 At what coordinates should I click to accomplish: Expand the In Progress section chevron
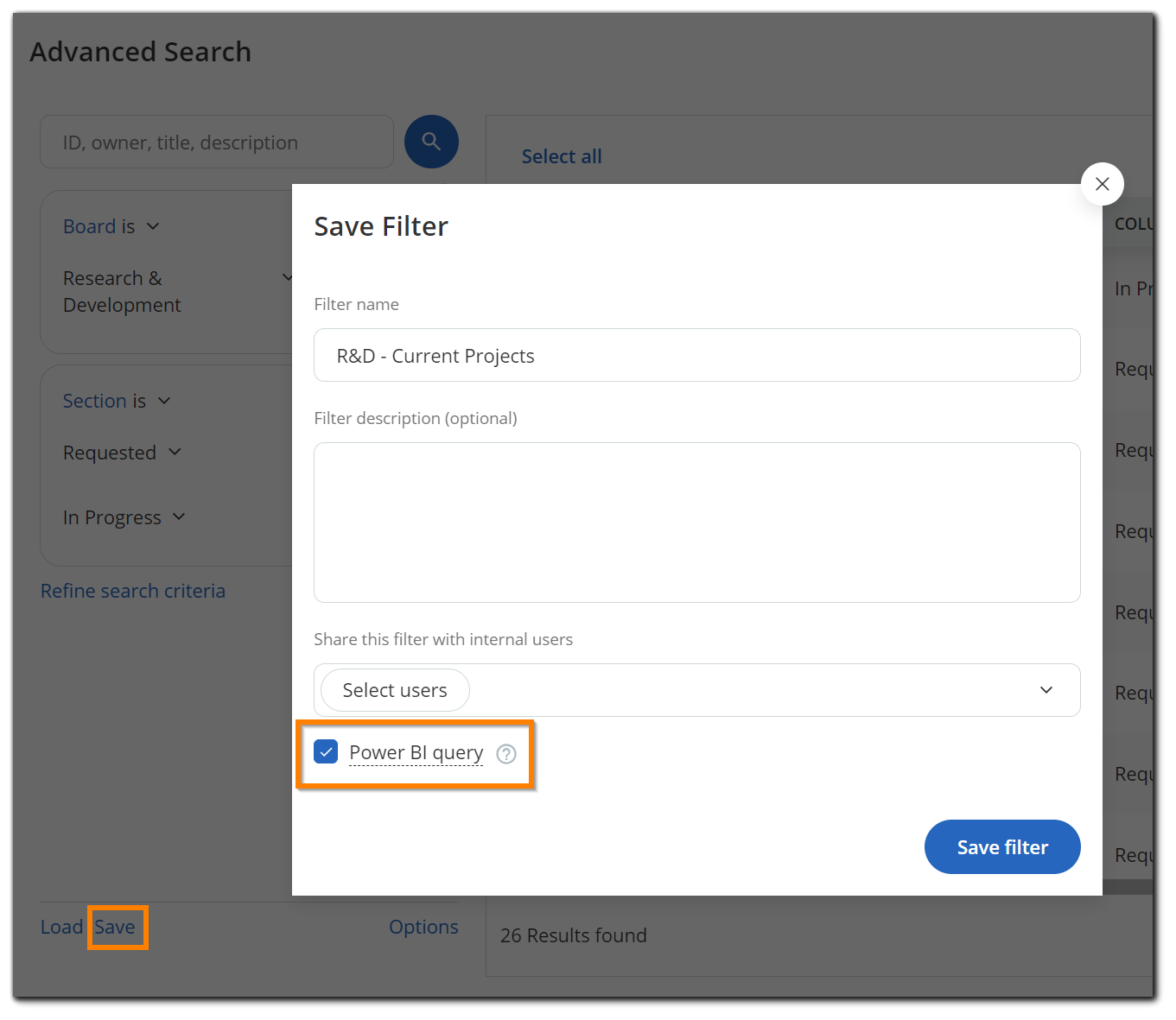179,516
